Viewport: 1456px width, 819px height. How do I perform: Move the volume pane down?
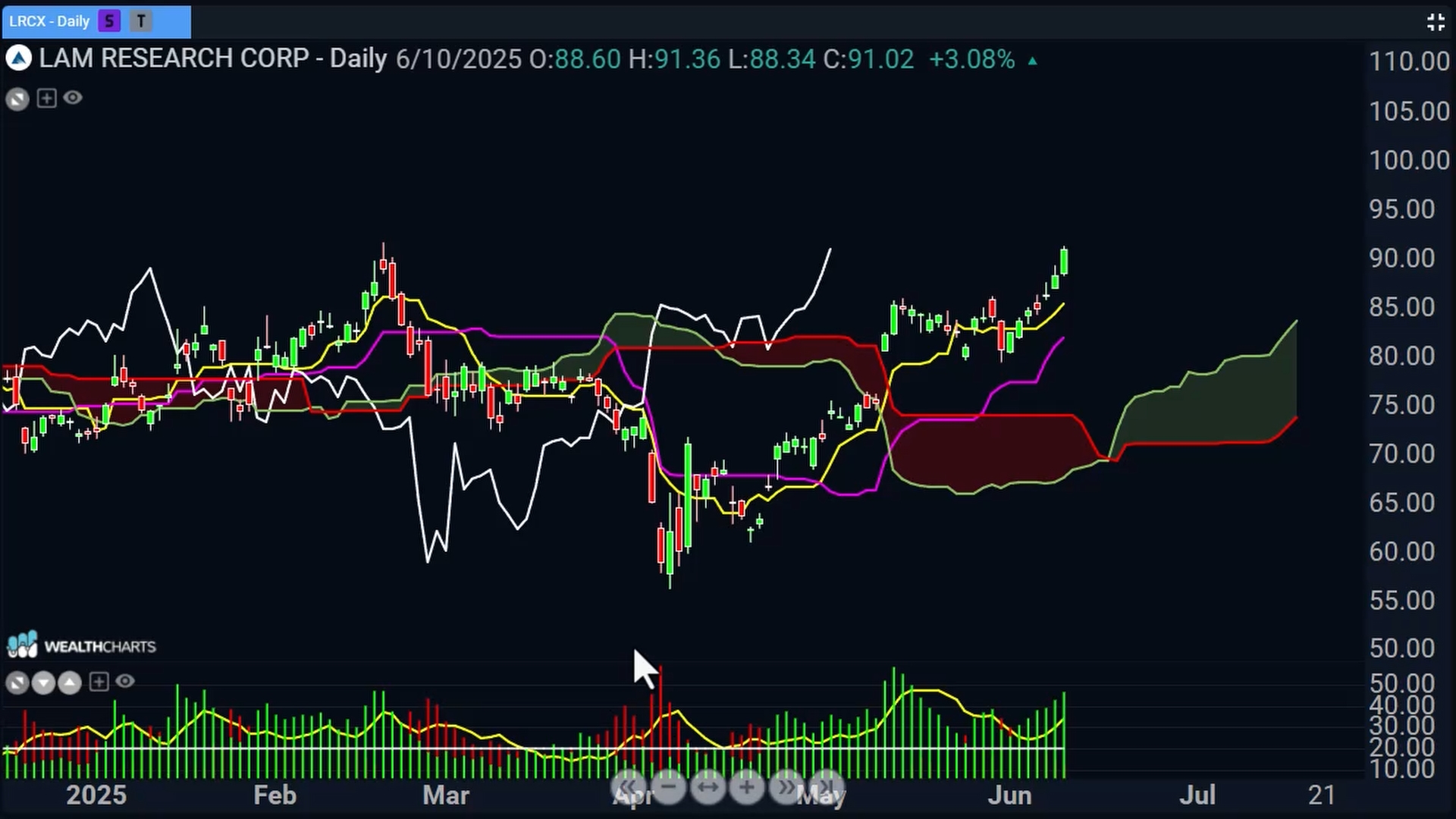coord(43,682)
